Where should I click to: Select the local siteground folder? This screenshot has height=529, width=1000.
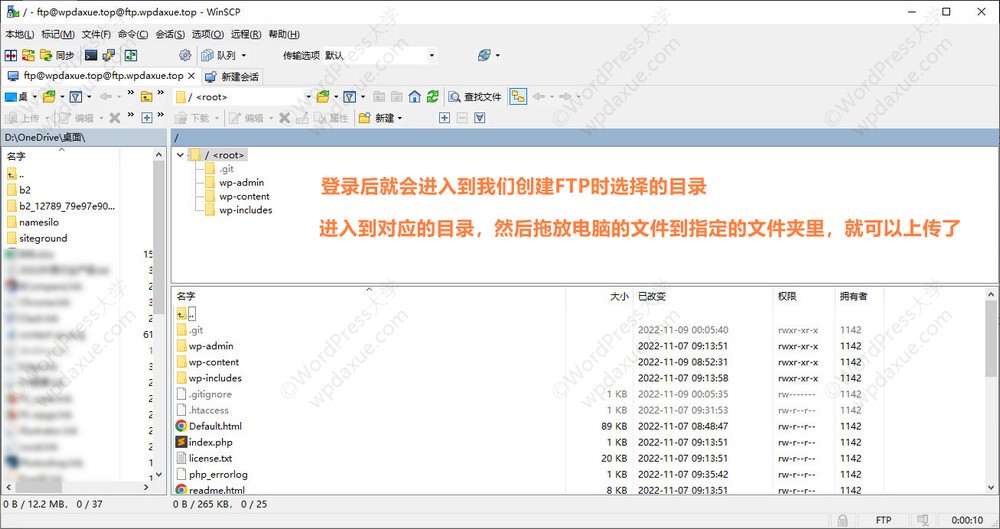coord(43,238)
